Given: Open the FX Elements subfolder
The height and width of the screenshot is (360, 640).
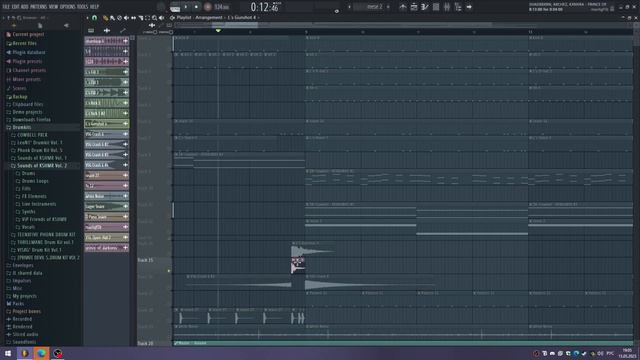Looking at the screenshot, I should coord(34,196).
